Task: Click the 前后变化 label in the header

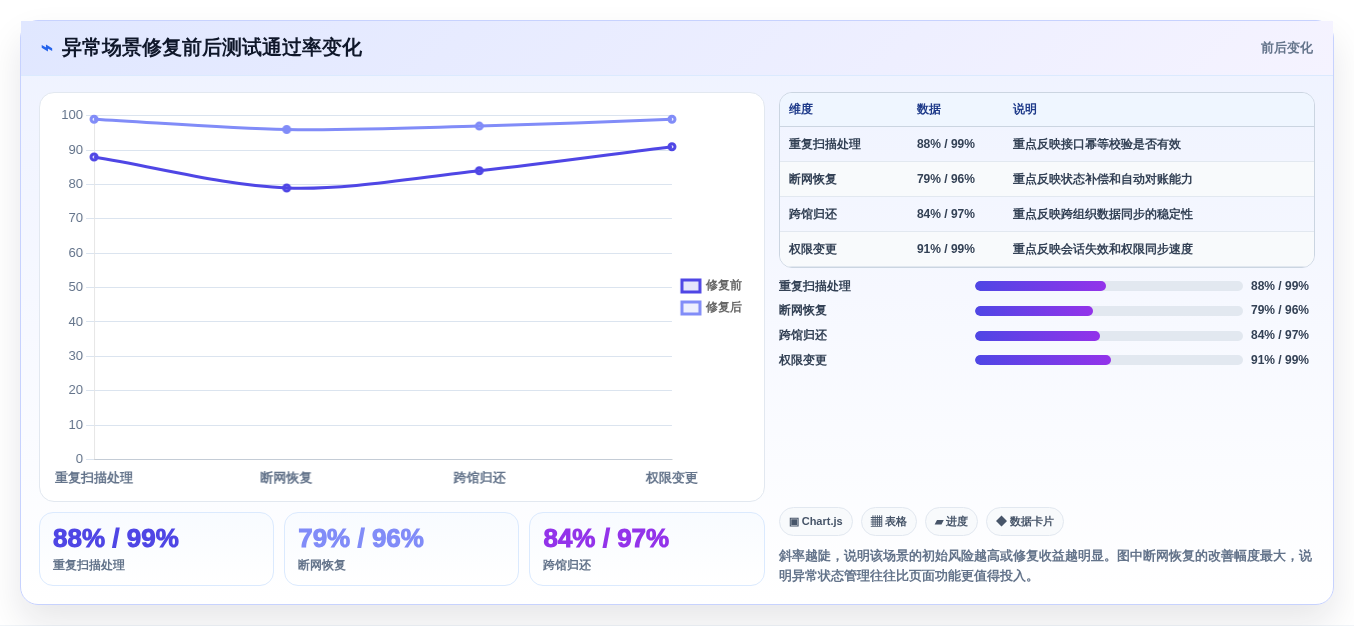Action: click(1286, 48)
